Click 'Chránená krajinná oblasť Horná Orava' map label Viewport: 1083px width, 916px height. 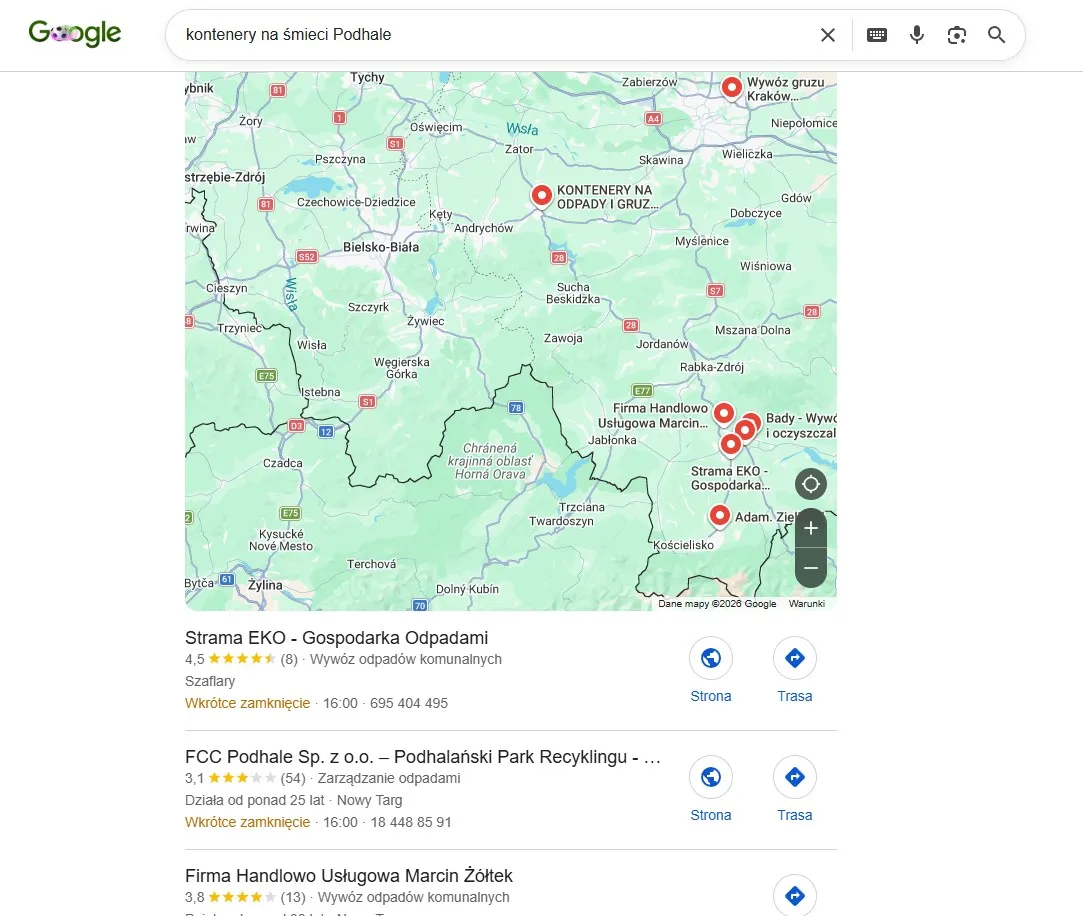click(x=490, y=461)
